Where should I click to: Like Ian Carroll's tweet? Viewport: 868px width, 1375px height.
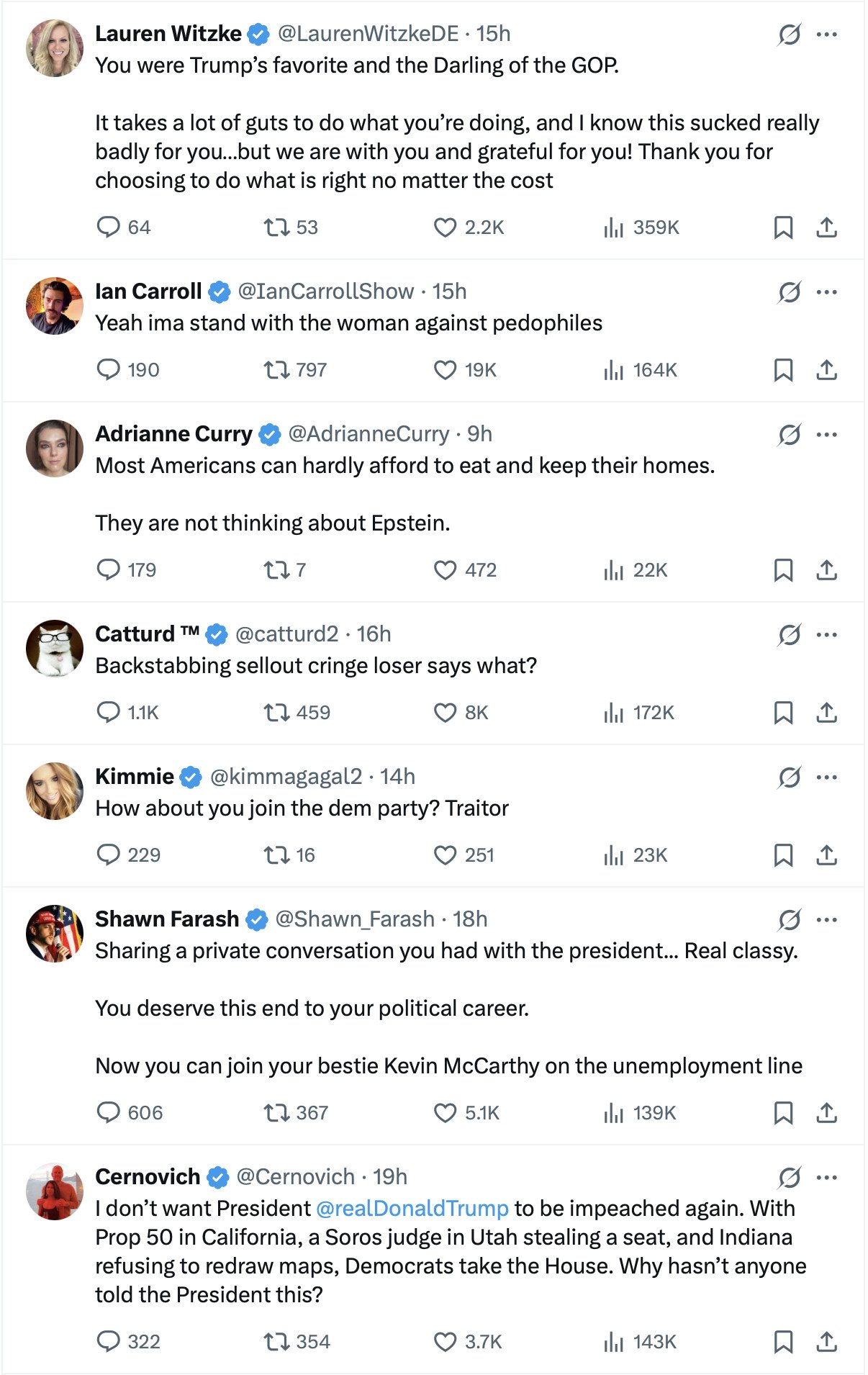(445, 370)
